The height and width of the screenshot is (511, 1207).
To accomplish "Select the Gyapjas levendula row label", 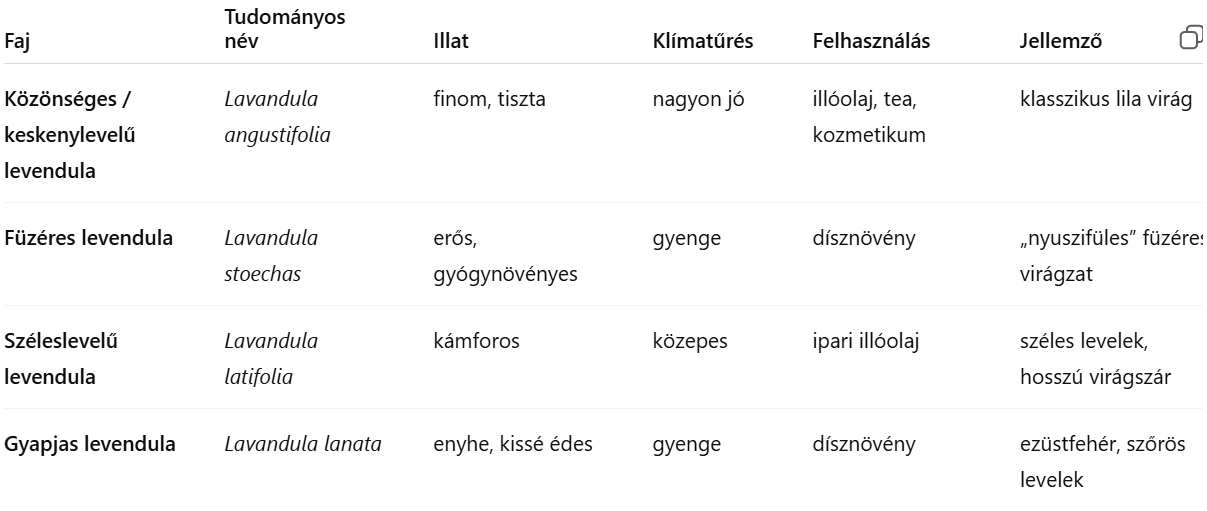I will [x=90, y=444].
